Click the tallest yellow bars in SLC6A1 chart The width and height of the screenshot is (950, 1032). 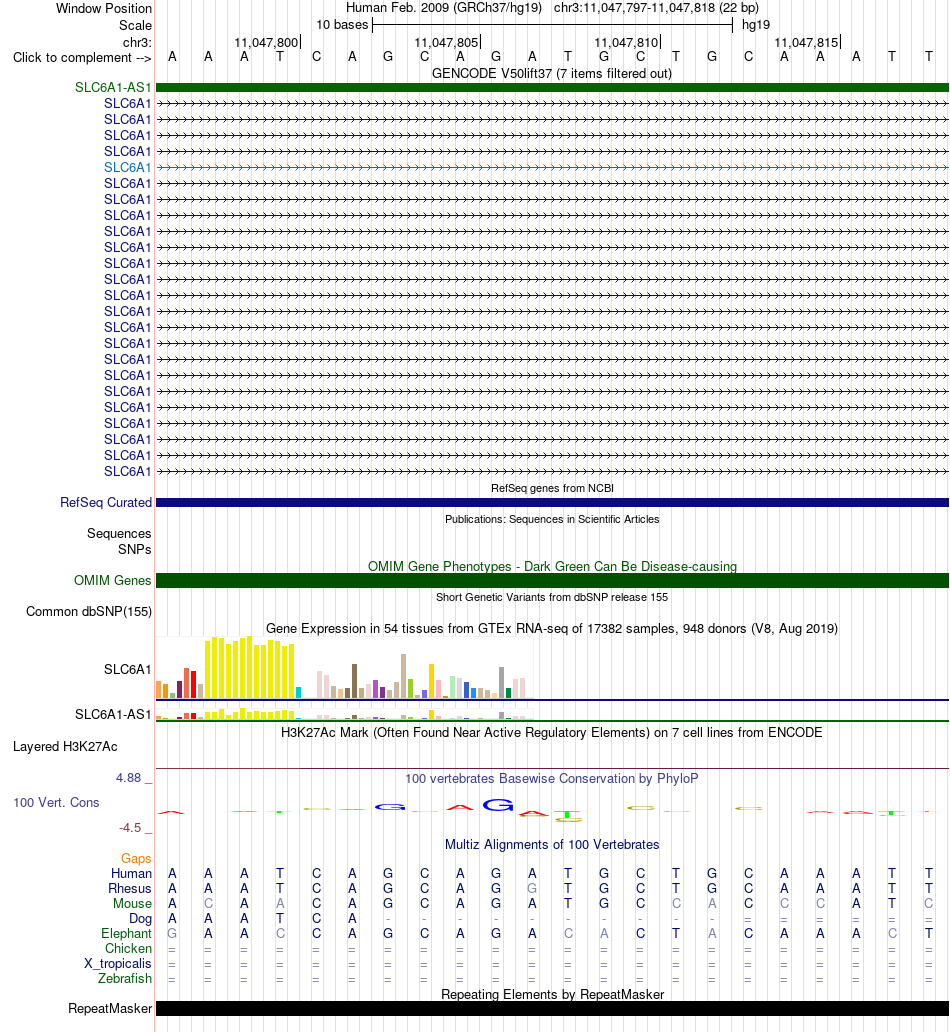[249, 667]
